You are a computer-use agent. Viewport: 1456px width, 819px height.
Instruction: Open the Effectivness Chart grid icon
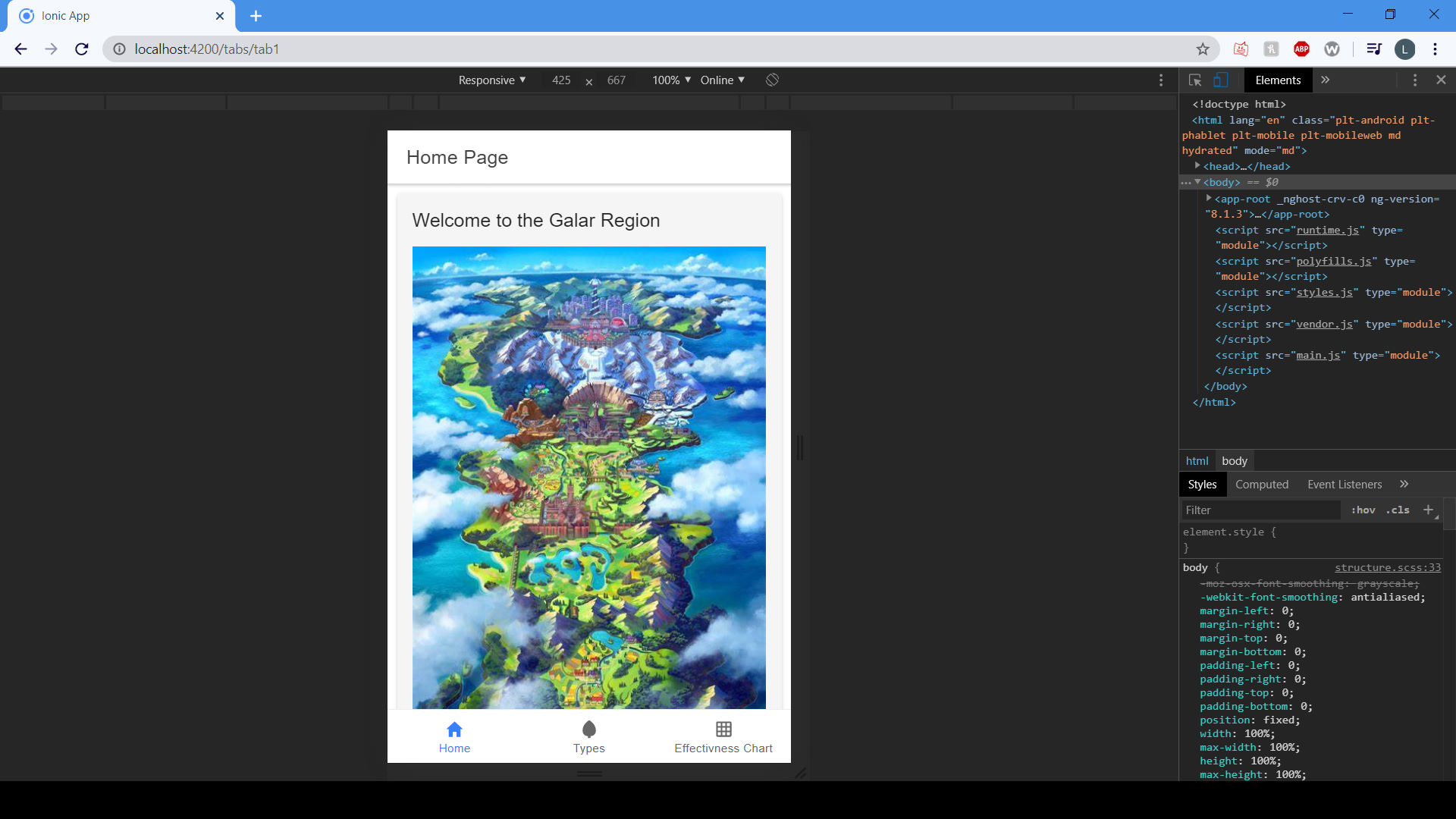pyautogui.click(x=723, y=728)
